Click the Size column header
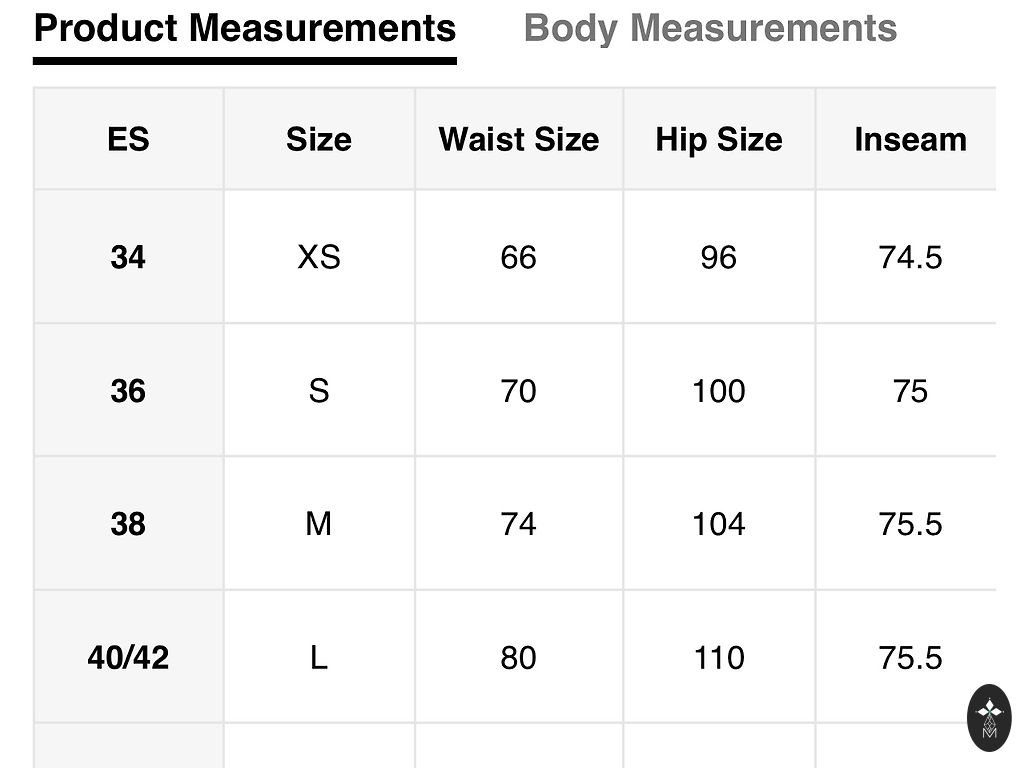Image resolution: width=1028 pixels, height=768 pixels. 318,139
